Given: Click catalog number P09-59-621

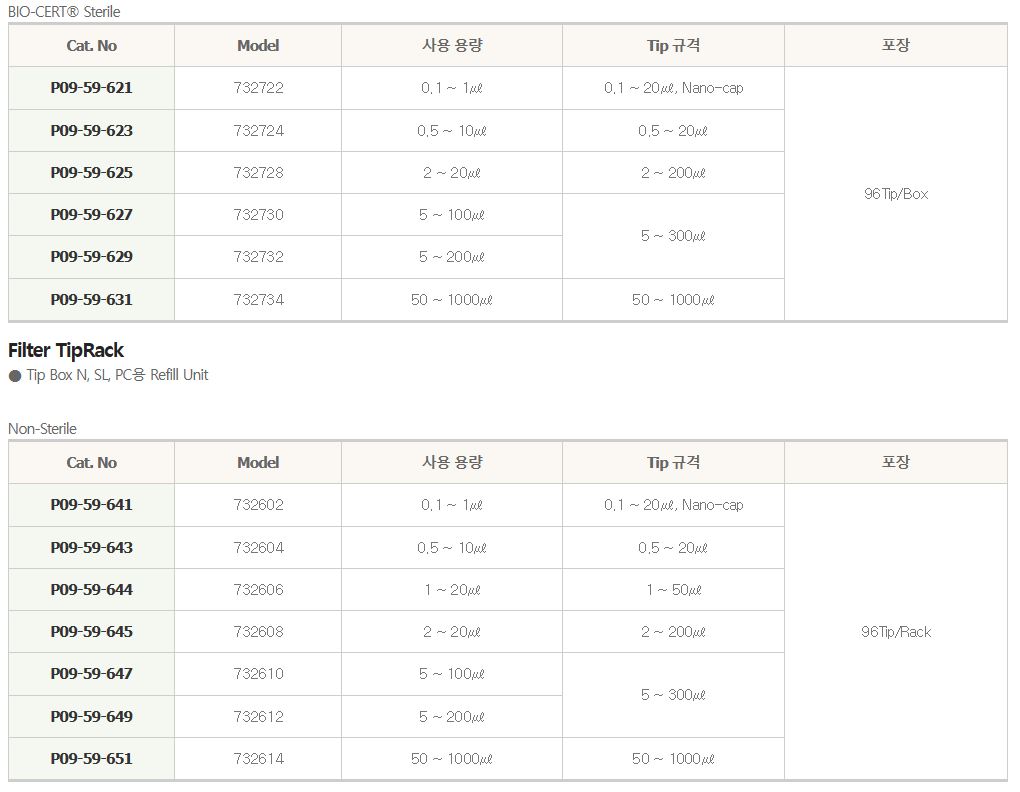Looking at the screenshot, I should pos(91,88).
